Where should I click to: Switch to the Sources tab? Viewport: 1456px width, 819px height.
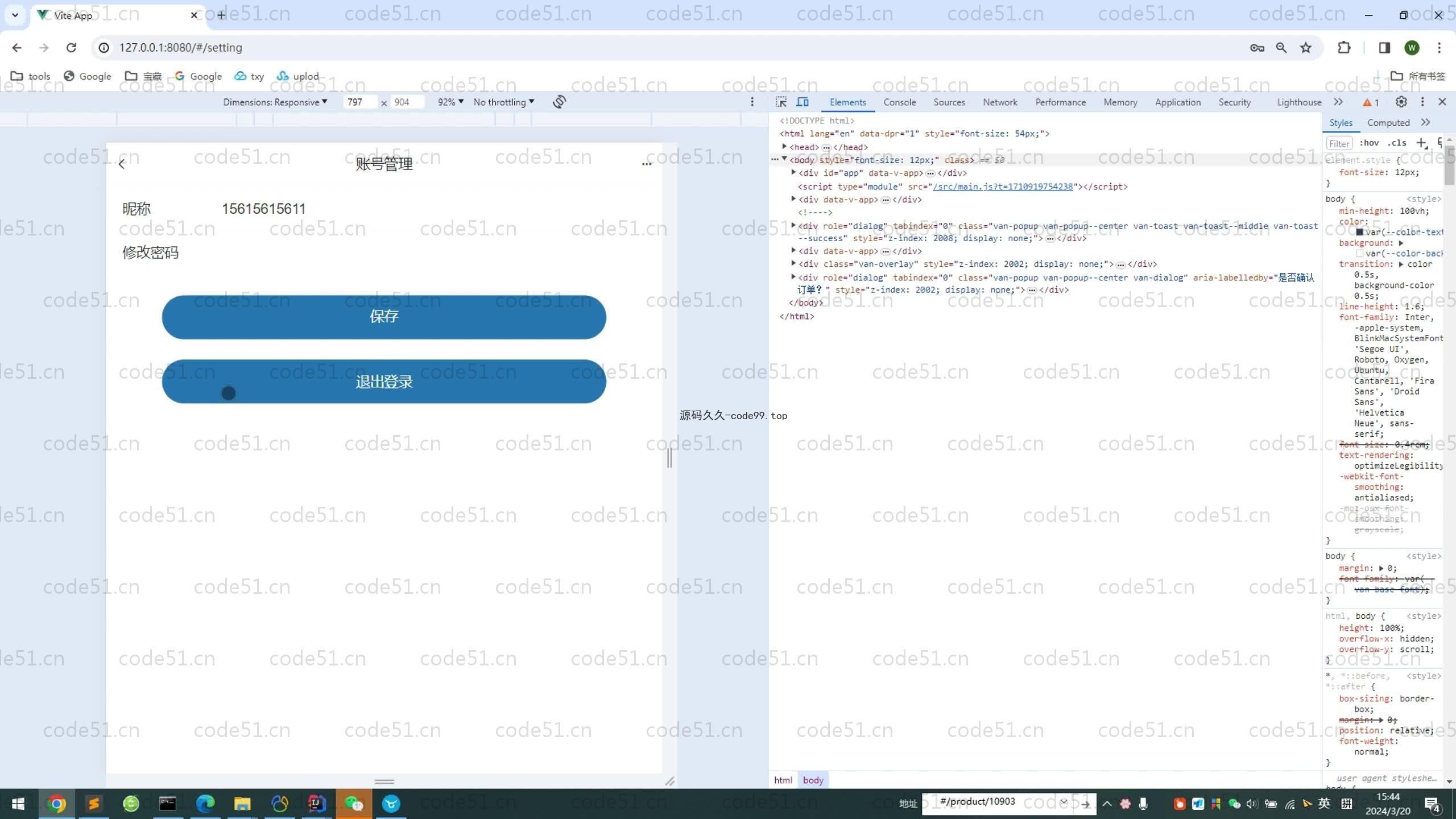949,102
